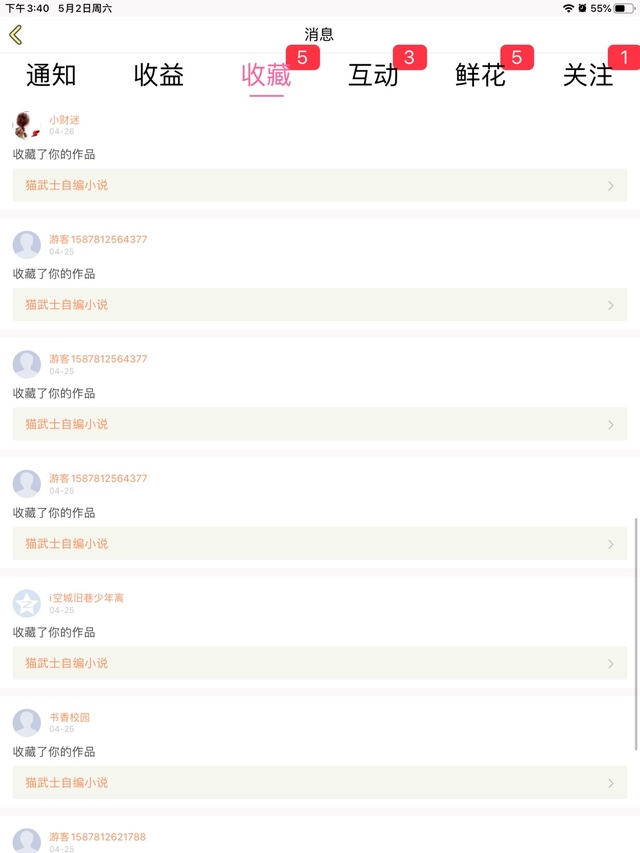This screenshot has height=853, width=640.
Task: Open 小财迷's profile avatar
Action: click(27, 125)
